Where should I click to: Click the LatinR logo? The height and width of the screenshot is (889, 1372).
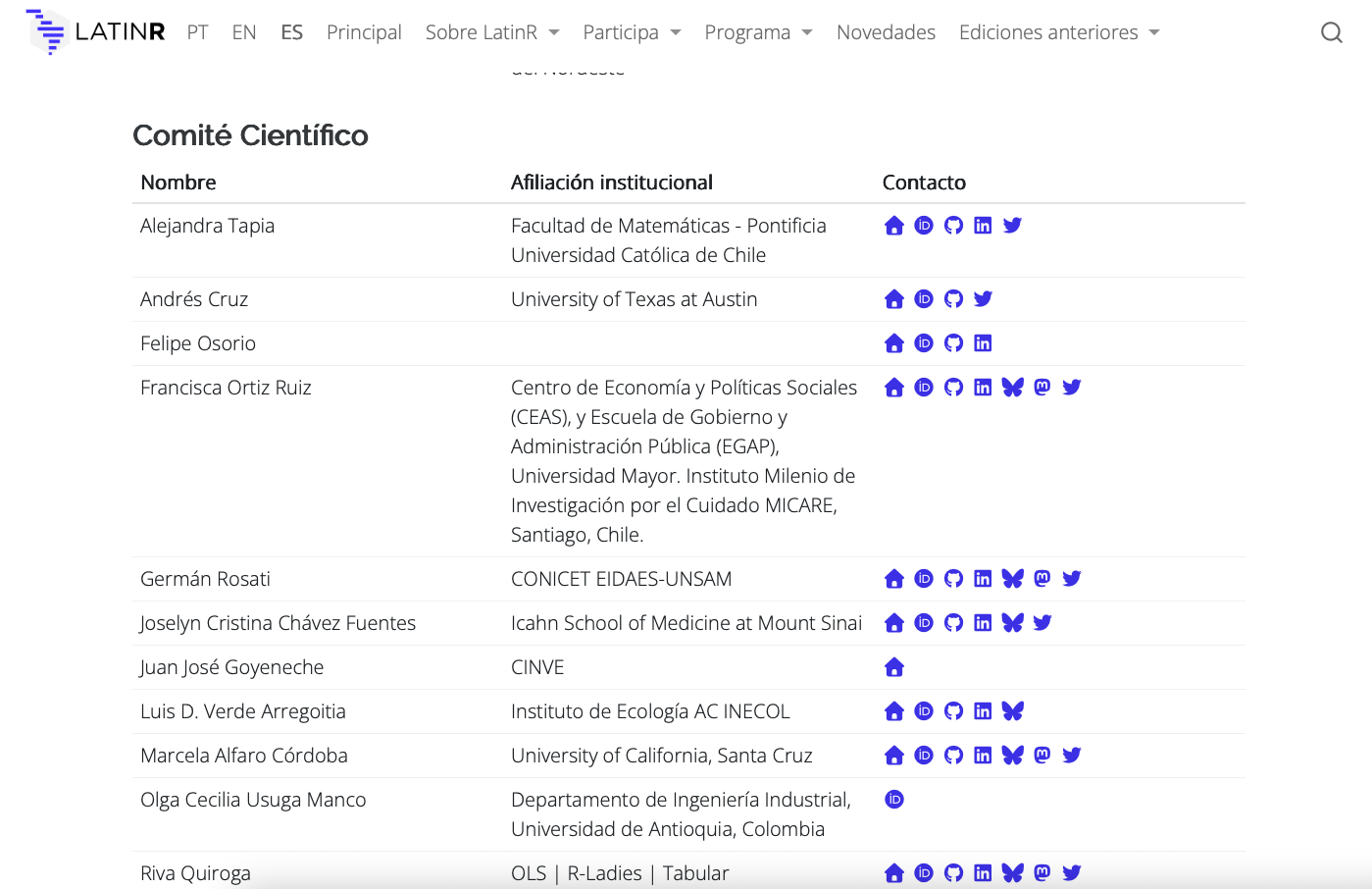96,31
